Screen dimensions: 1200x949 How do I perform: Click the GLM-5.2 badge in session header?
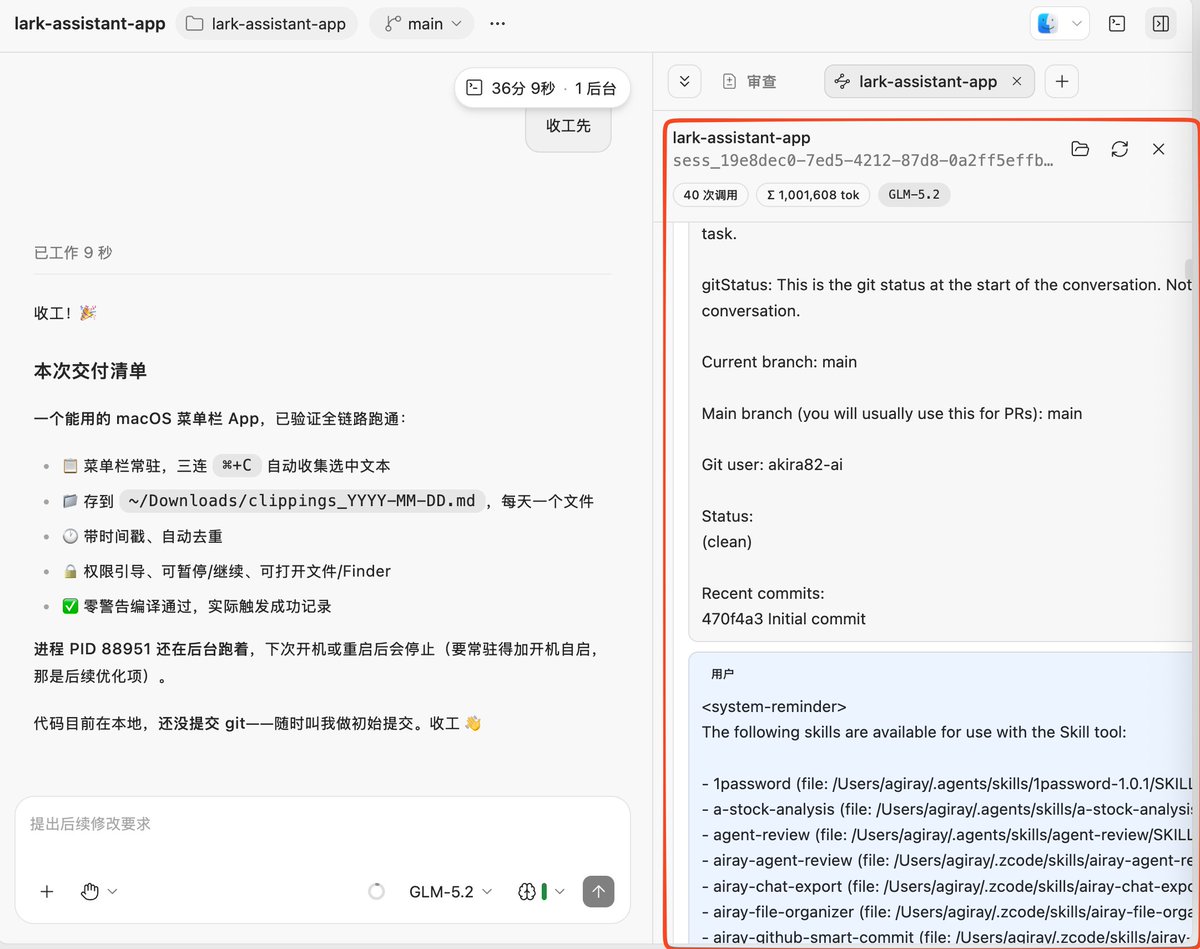914,195
